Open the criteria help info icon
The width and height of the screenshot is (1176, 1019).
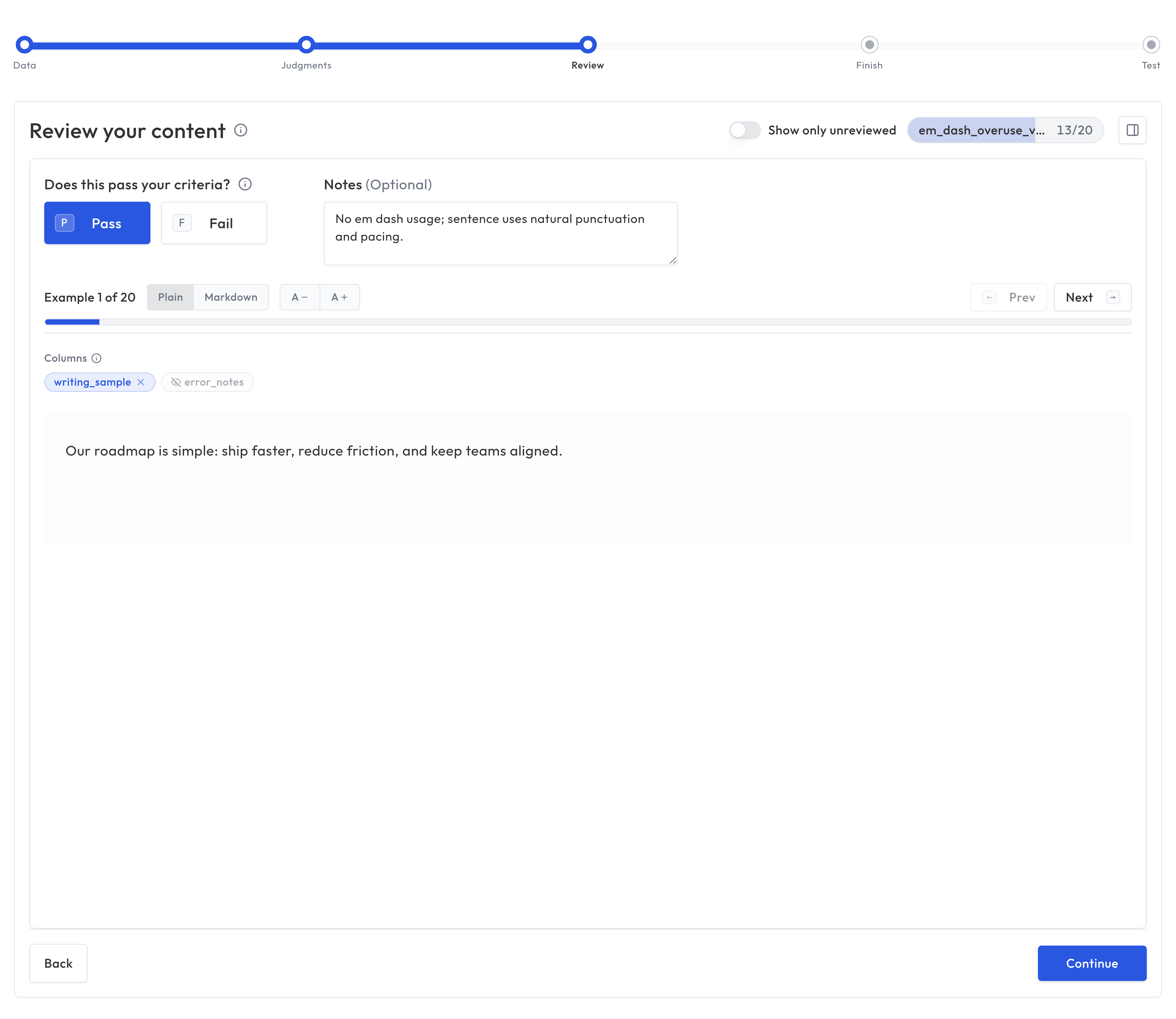[x=245, y=184]
